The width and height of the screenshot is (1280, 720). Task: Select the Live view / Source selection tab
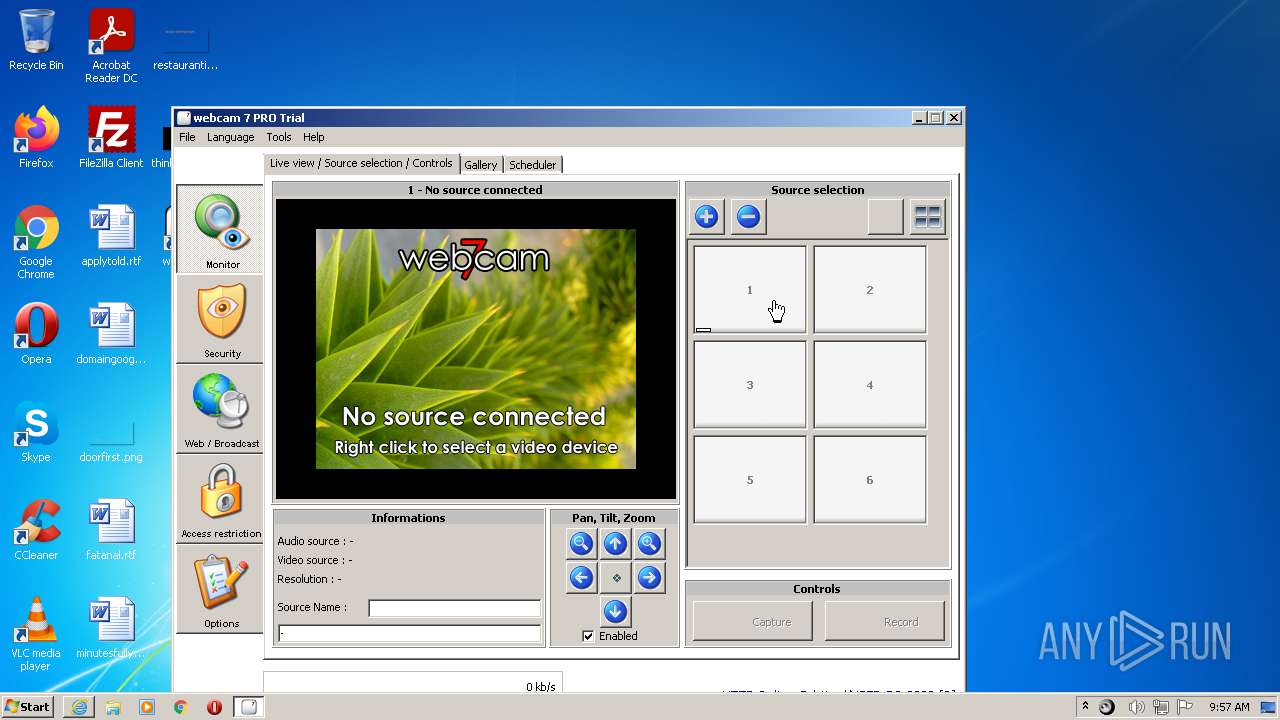361,163
